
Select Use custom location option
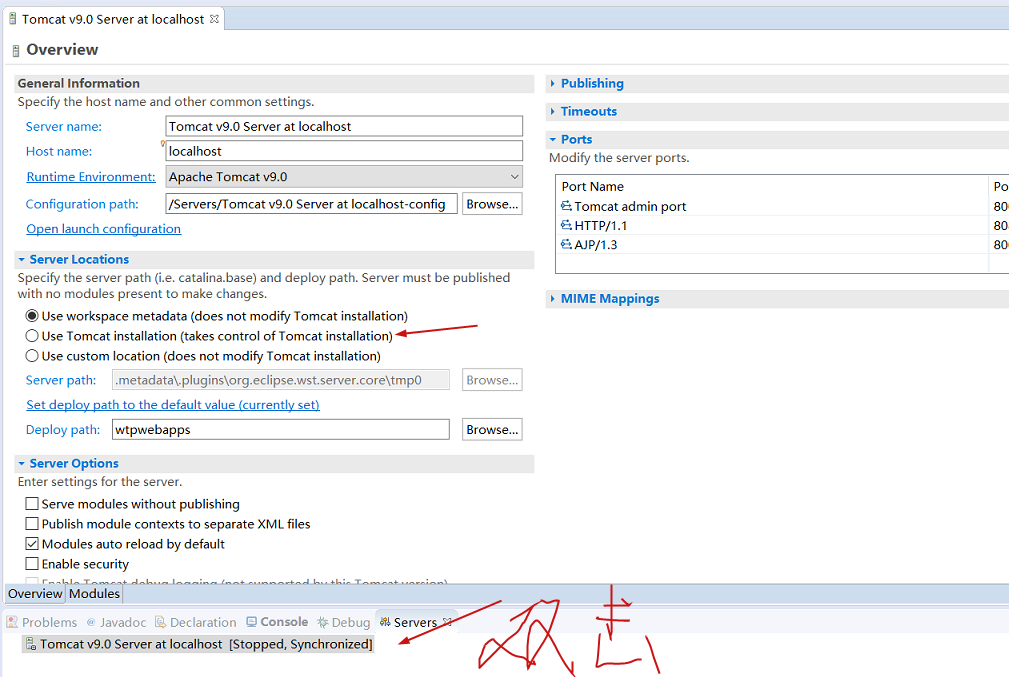(x=32, y=356)
